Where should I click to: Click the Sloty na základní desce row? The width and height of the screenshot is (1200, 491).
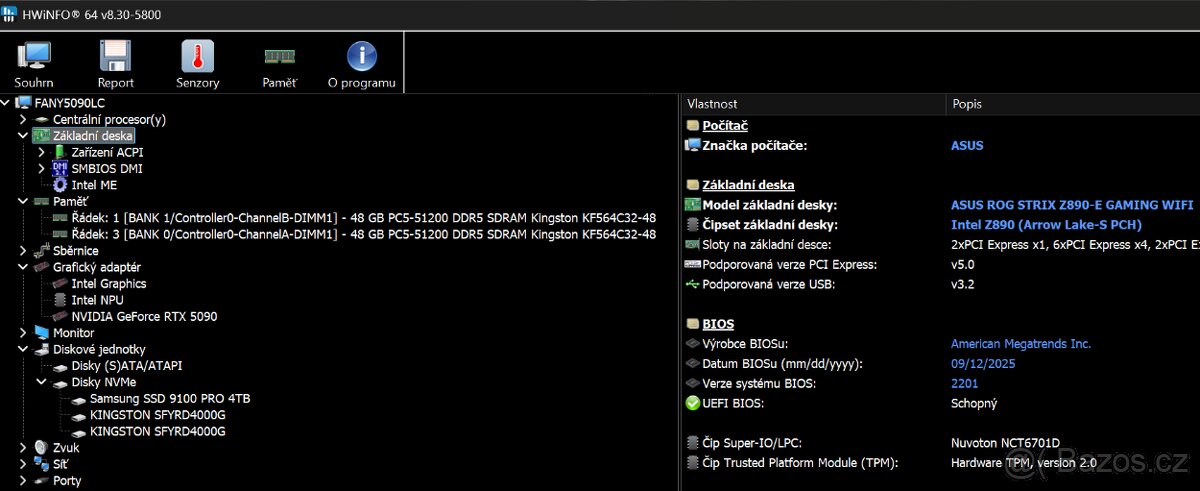point(940,244)
